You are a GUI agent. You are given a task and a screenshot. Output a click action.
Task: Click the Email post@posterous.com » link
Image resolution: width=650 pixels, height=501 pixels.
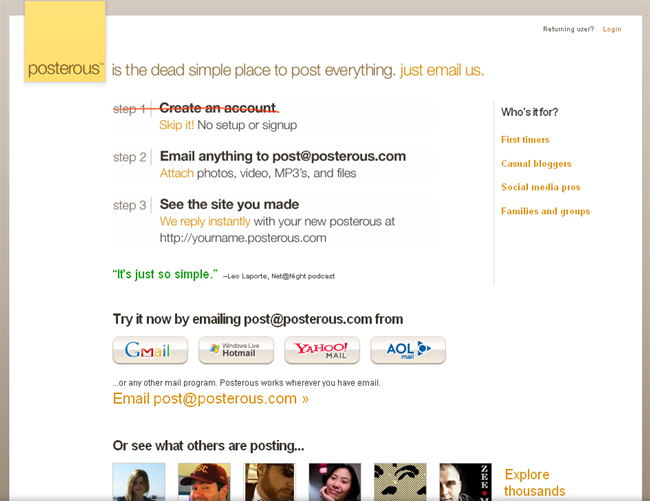211,399
